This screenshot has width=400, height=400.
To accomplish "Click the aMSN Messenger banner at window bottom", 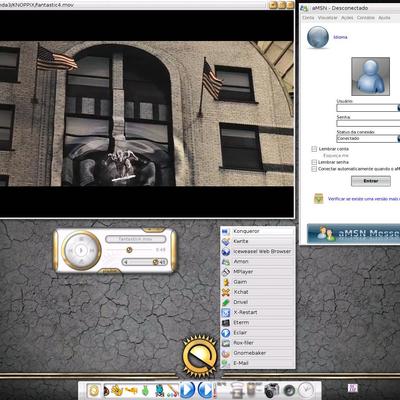I will pyautogui.click(x=353, y=233).
